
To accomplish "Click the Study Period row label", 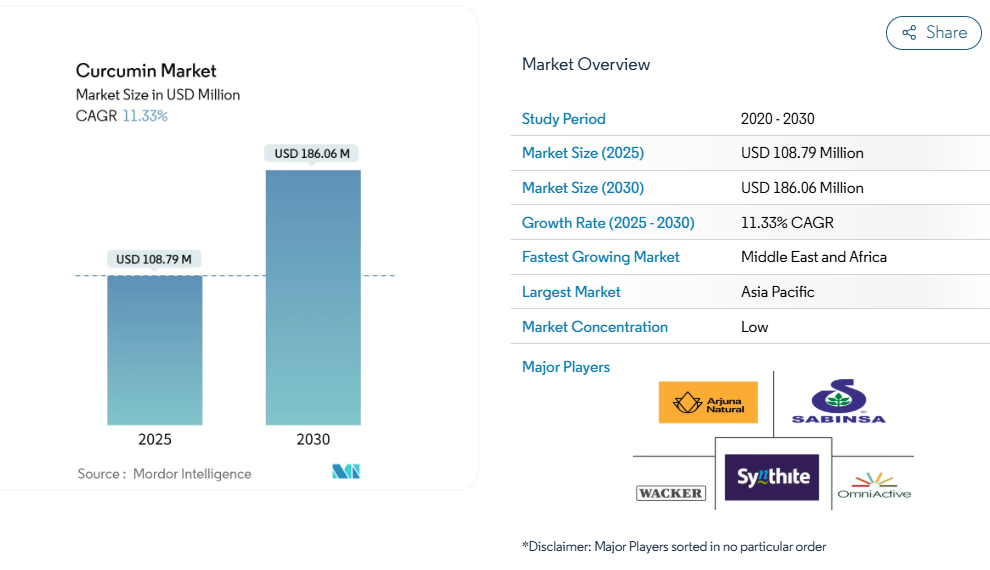I will pos(564,119).
